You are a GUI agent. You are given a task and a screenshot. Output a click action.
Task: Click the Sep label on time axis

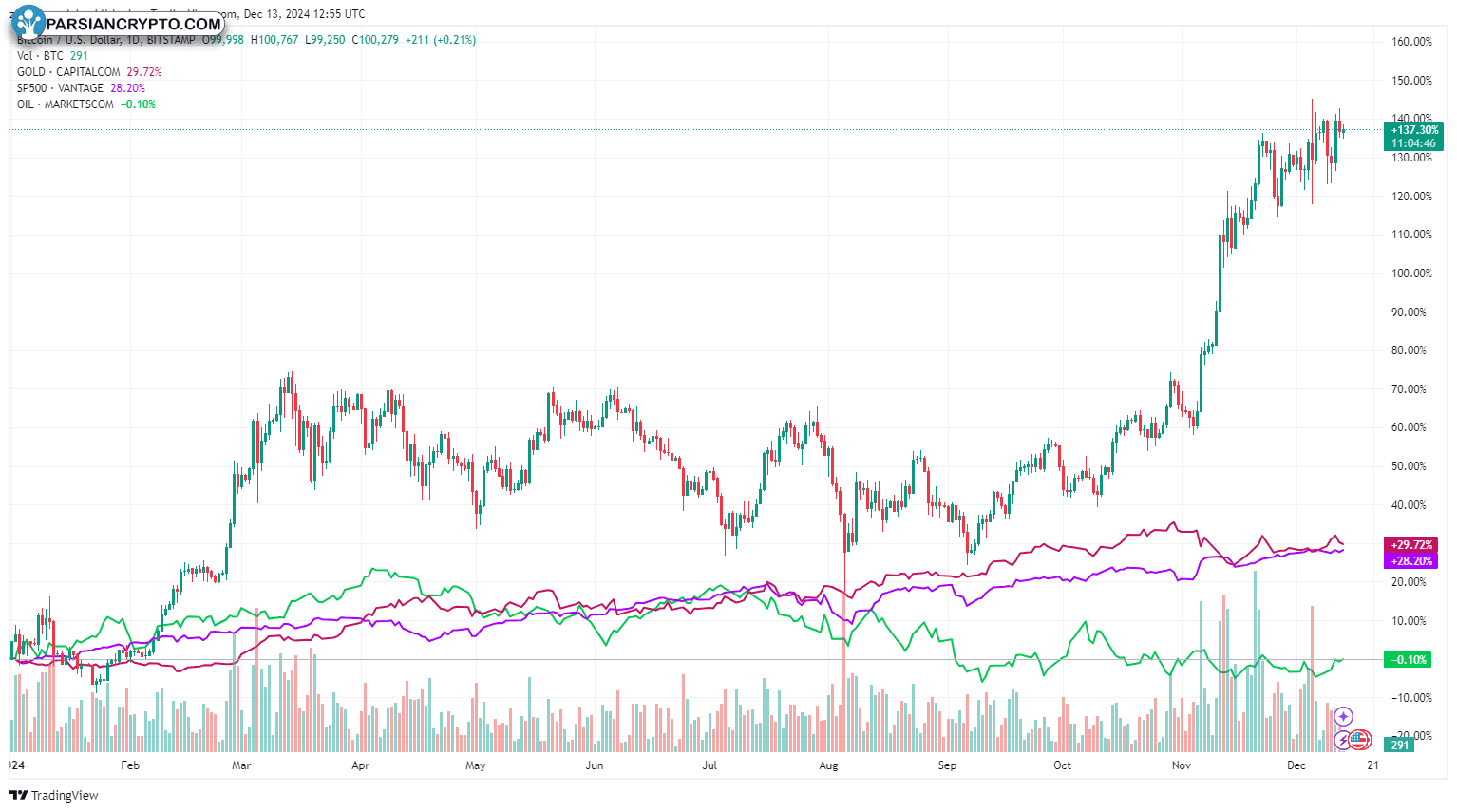[x=947, y=765]
